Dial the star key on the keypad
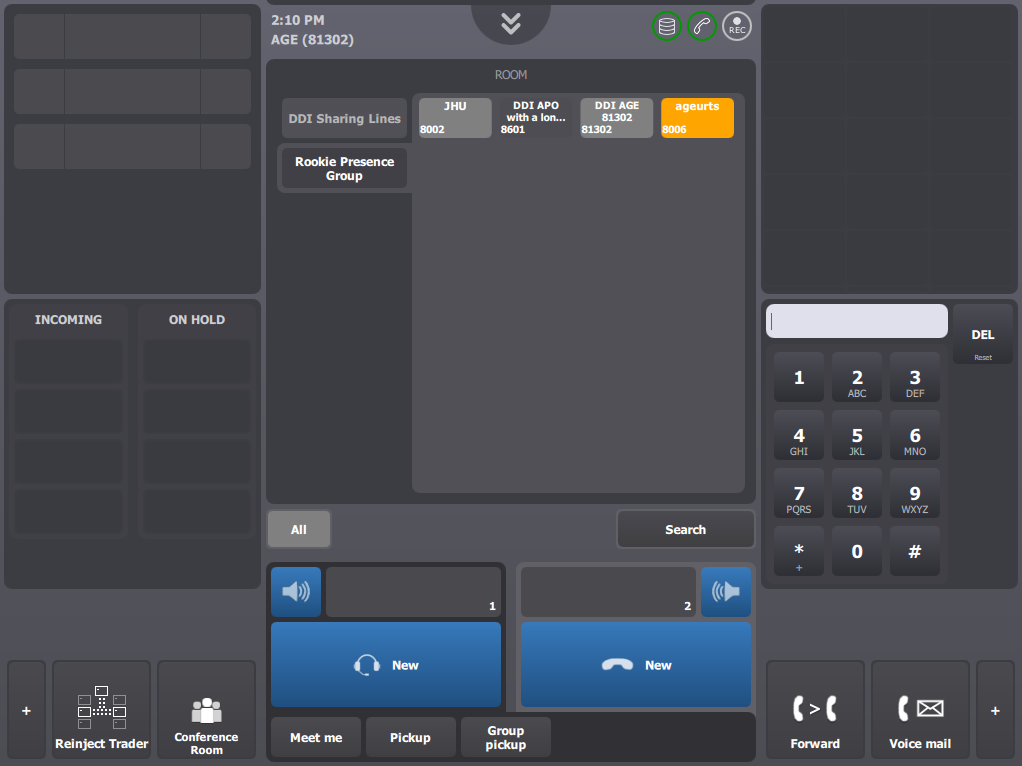The width and height of the screenshot is (1022, 766). click(x=799, y=552)
